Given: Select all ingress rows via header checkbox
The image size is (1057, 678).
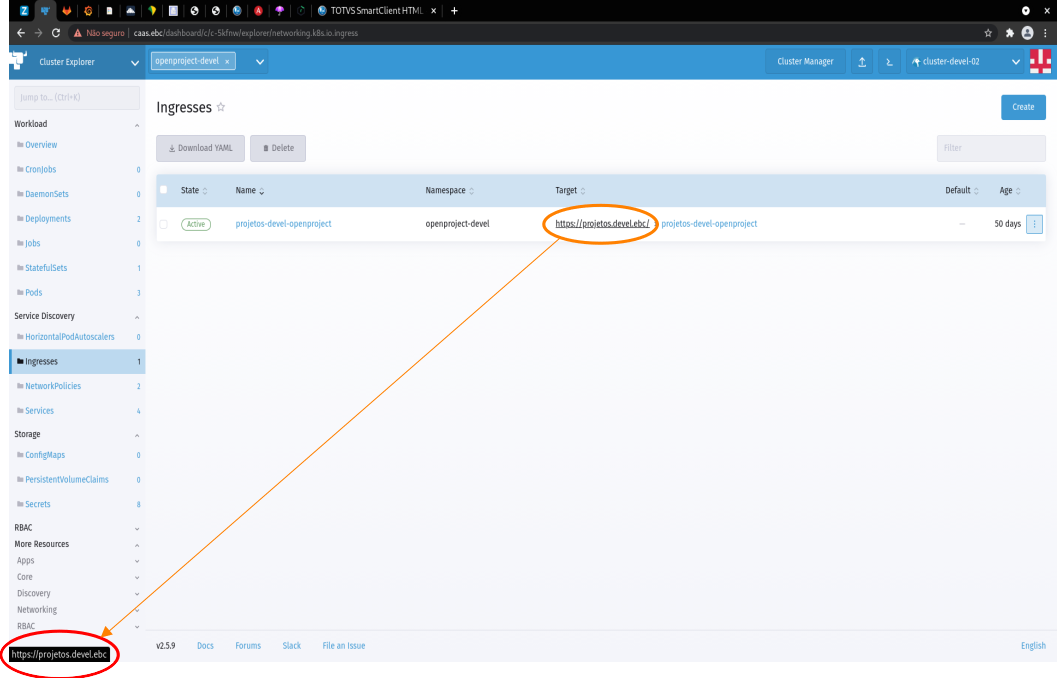Looking at the screenshot, I should (164, 190).
